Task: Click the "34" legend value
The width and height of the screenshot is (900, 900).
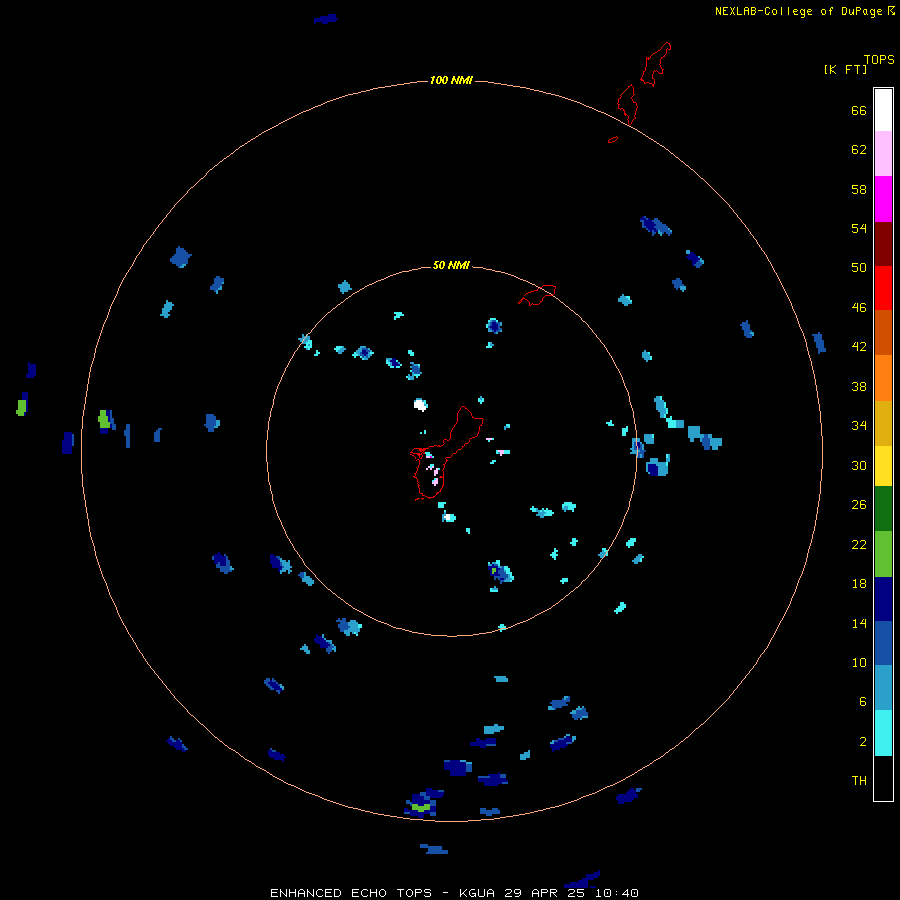Action: tap(859, 426)
